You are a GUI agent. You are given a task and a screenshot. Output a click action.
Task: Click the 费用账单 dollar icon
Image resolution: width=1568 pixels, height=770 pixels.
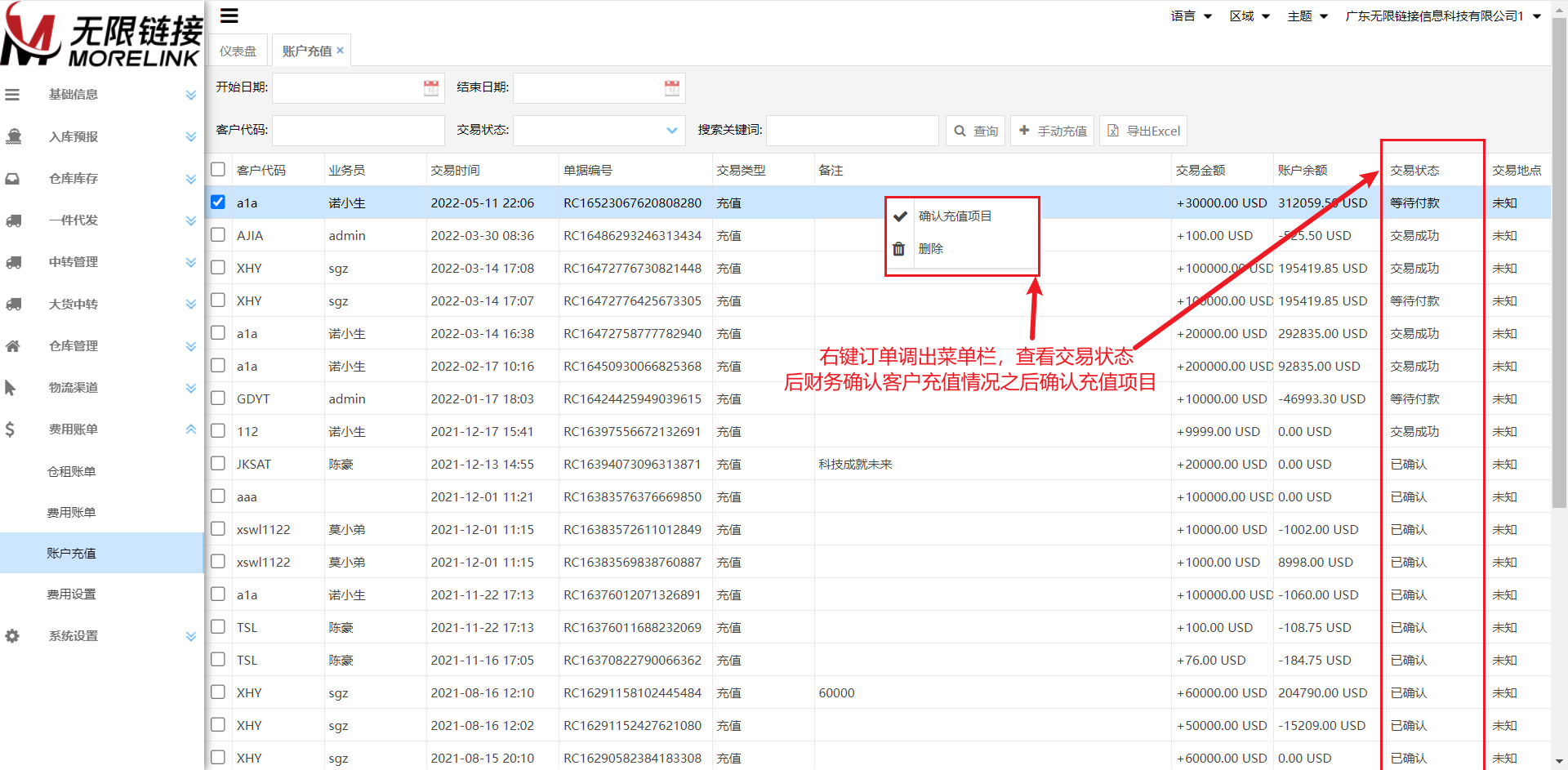coord(10,430)
